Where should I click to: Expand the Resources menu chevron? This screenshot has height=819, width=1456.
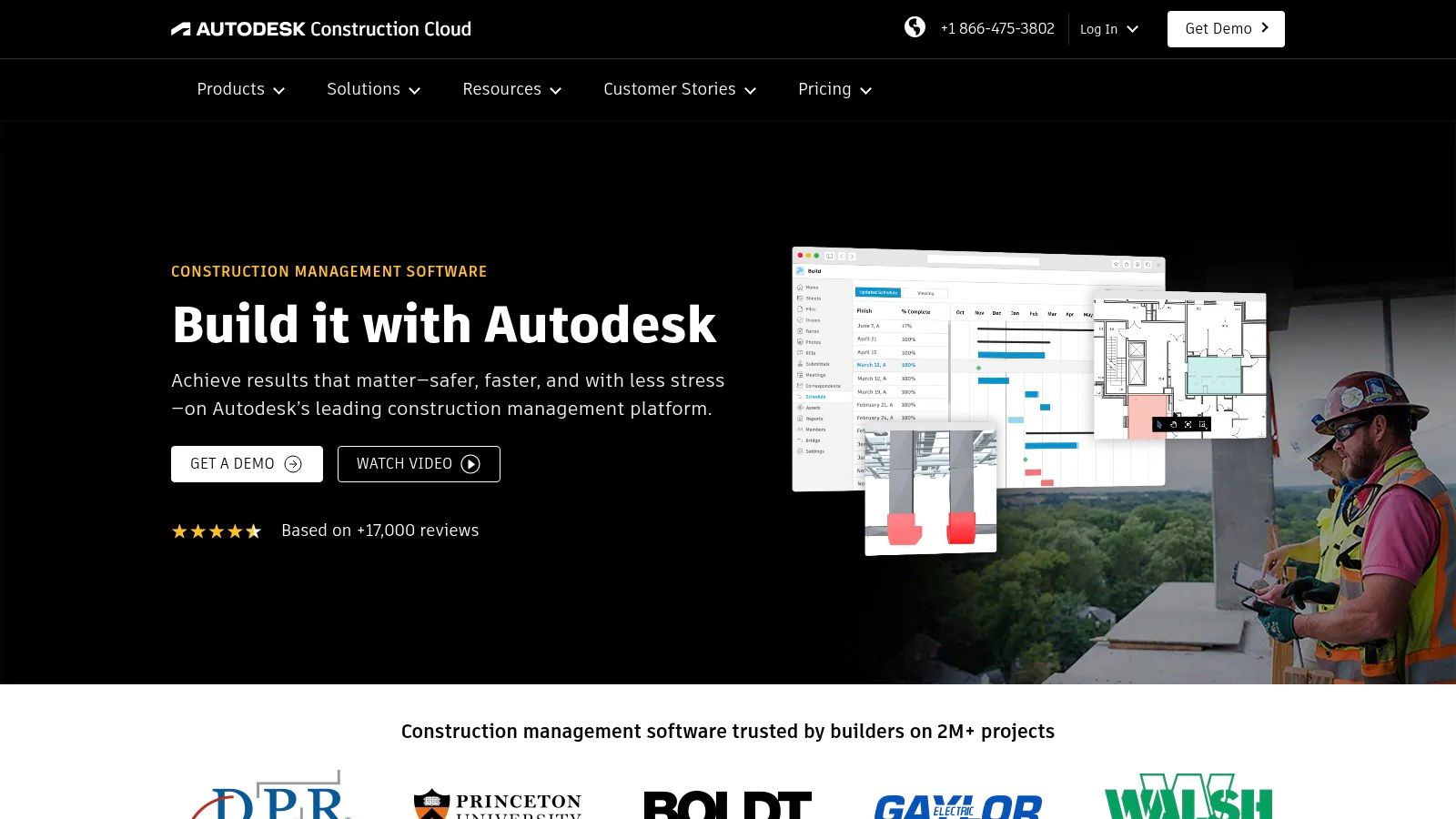[556, 90]
